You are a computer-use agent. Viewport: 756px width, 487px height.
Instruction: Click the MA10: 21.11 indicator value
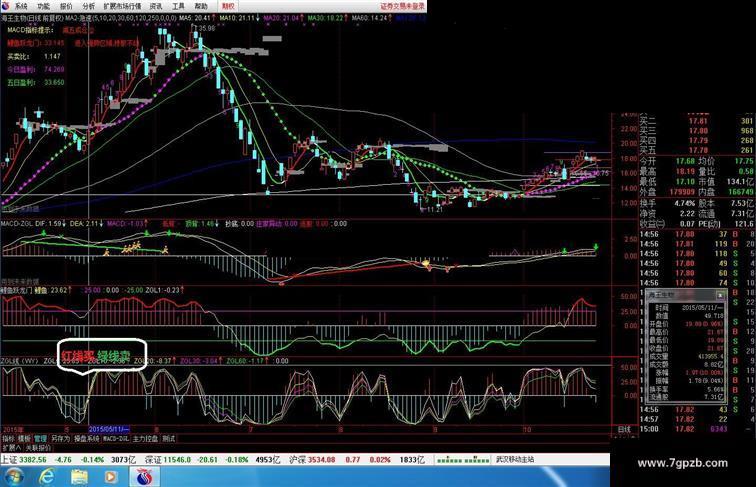click(239, 18)
